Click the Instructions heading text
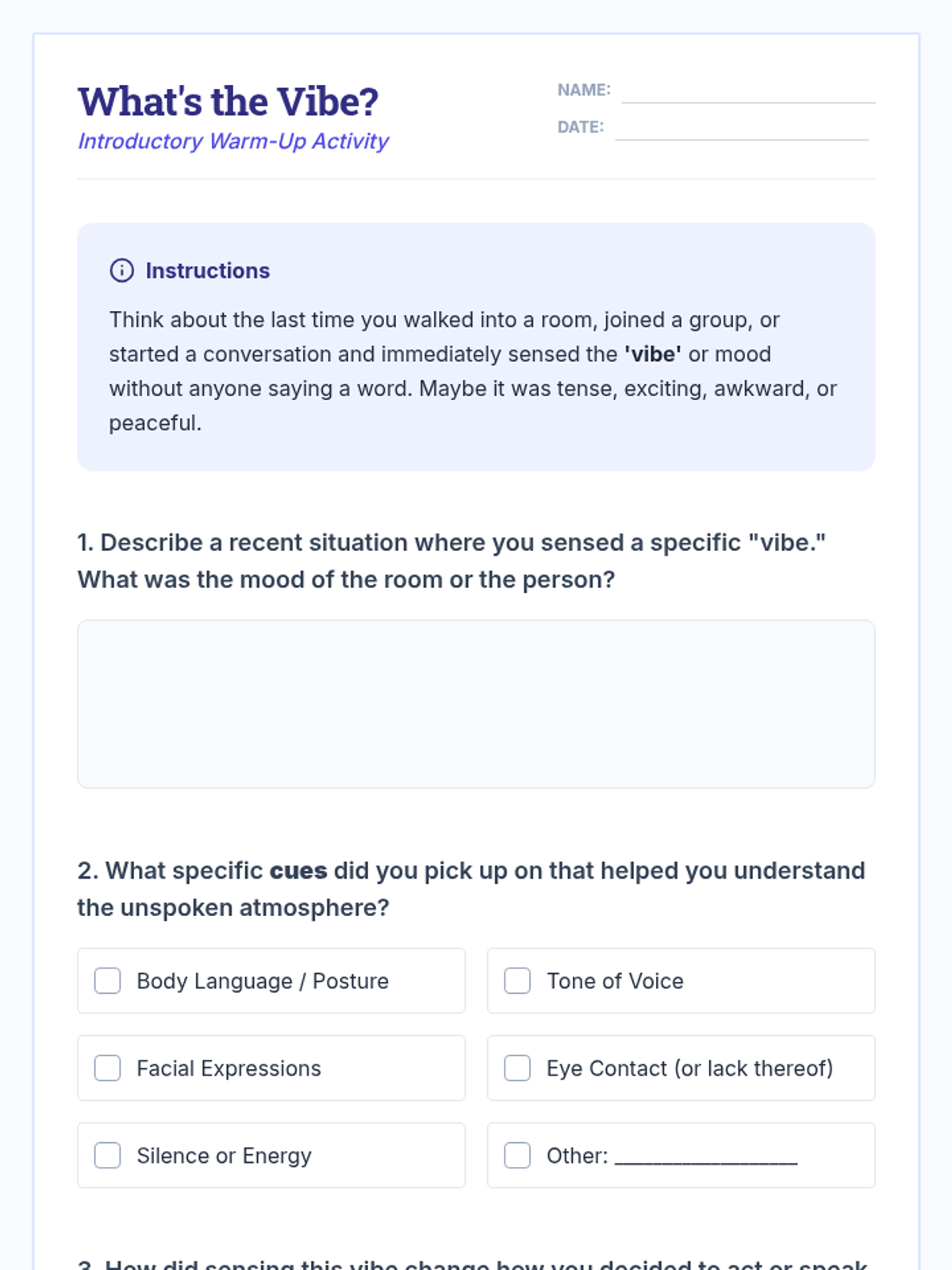The height and width of the screenshot is (1270, 952). pyautogui.click(x=208, y=271)
